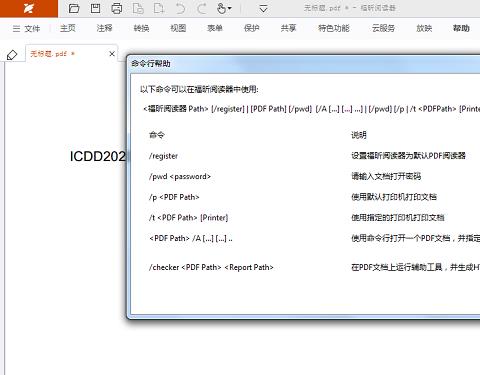The height and width of the screenshot is (375, 480).
Task: Click the Foxit Reader logo button
Action: pyautogui.click(x=29, y=8)
